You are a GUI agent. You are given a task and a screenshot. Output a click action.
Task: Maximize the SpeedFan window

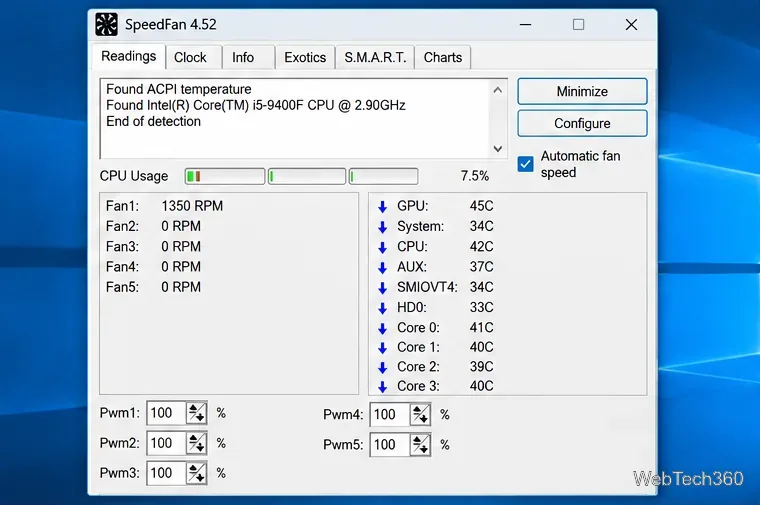(x=578, y=24)
